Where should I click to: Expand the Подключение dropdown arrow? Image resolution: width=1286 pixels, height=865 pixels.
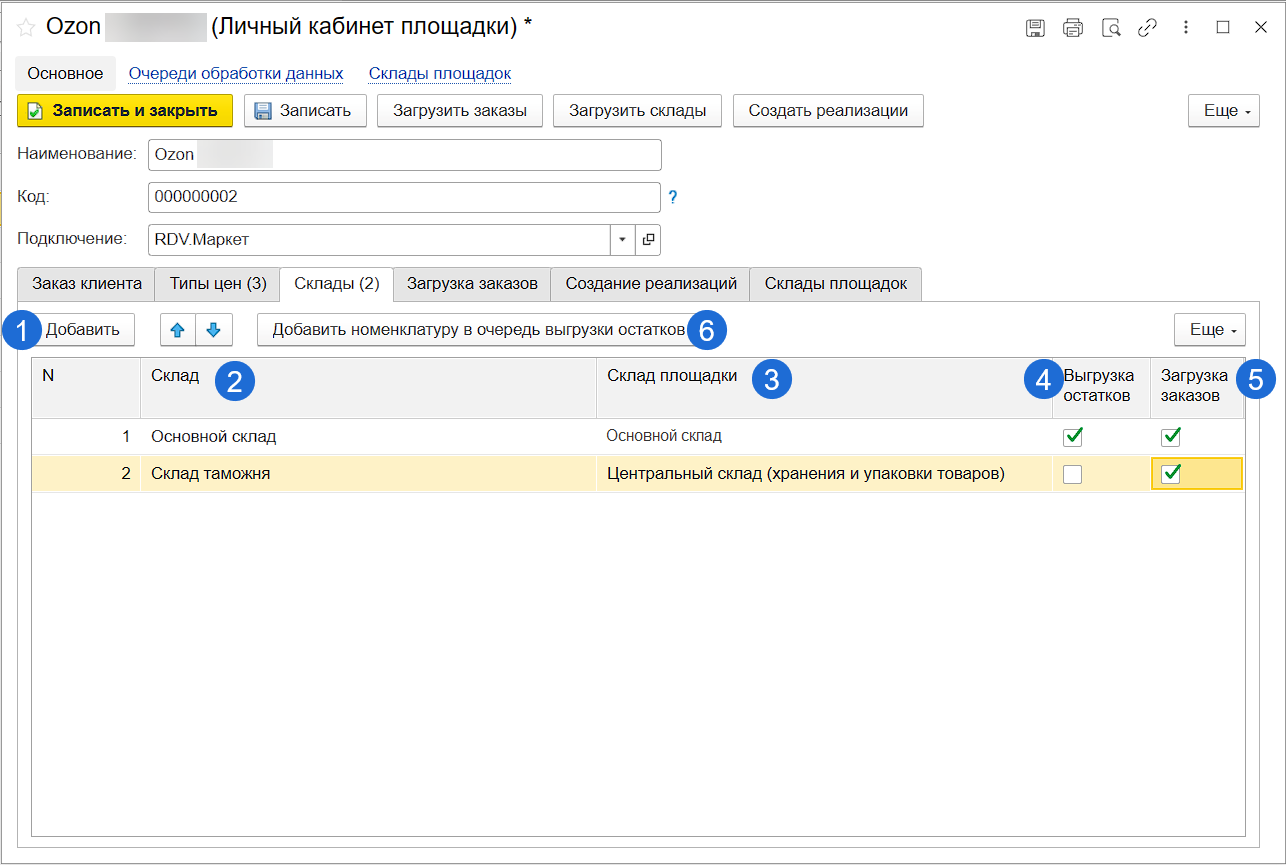[x=622, y=240]
